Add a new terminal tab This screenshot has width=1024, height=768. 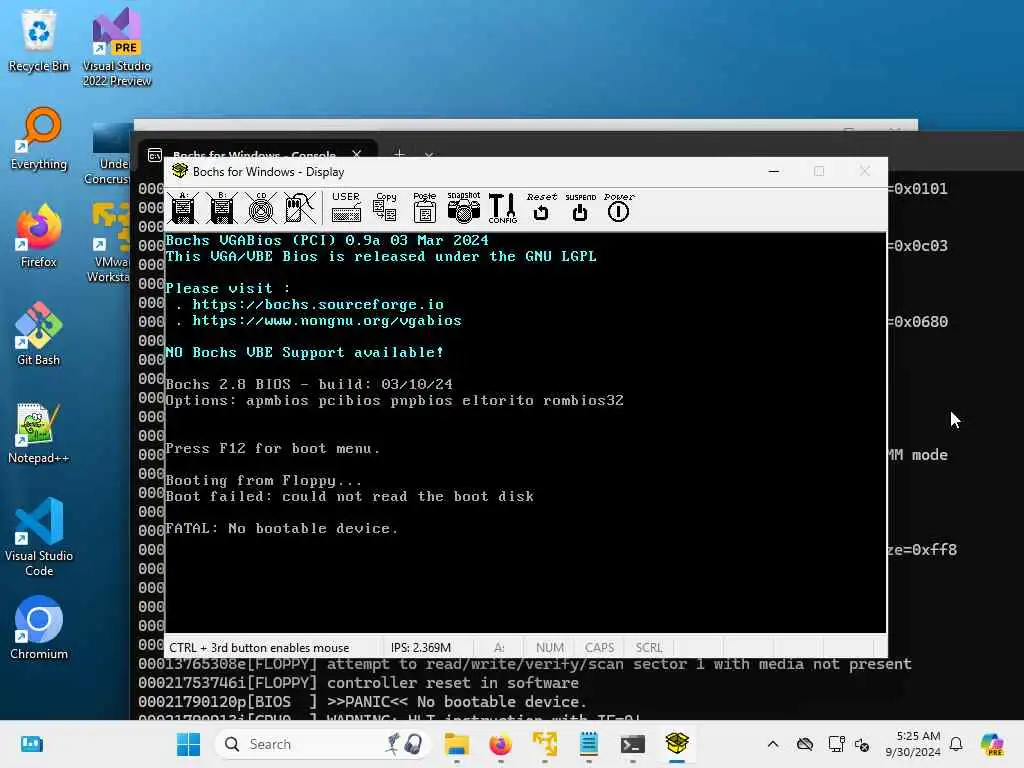click(x=400, y=154)
